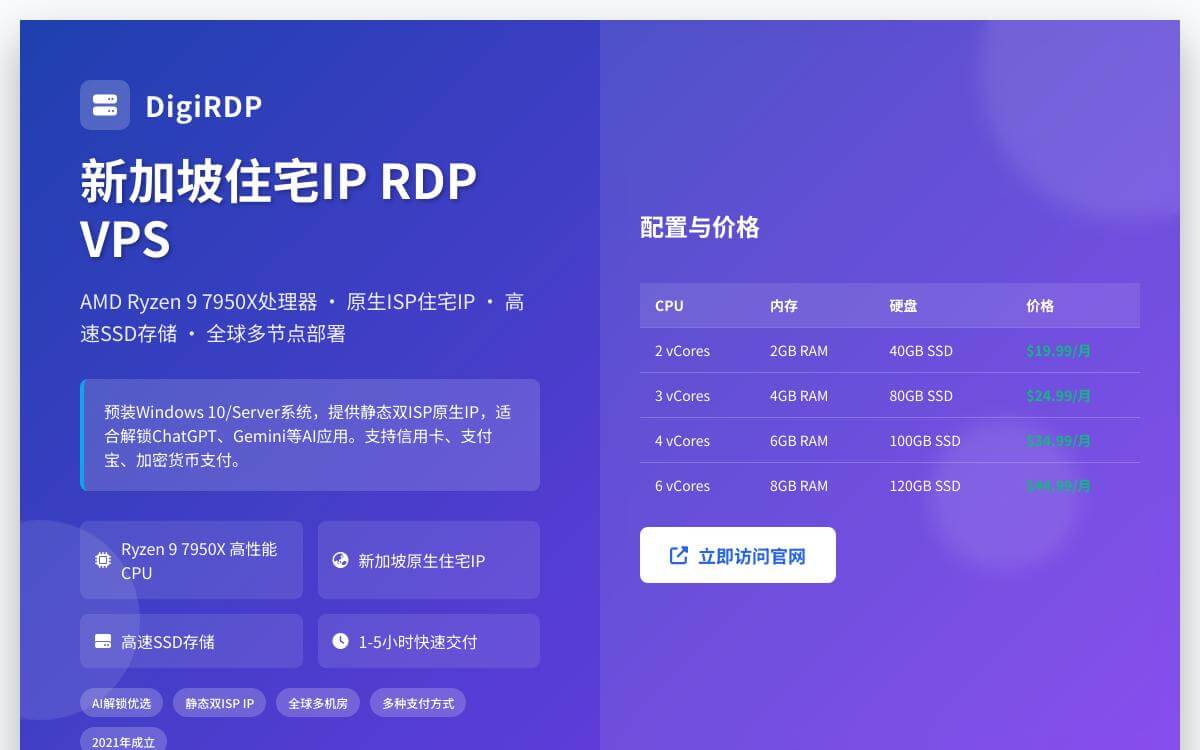The width and height of the screenshot is (1200, 750).
Task: Click the CPU chip icon on Ryzen 9 card
Action: coord(101,560)
